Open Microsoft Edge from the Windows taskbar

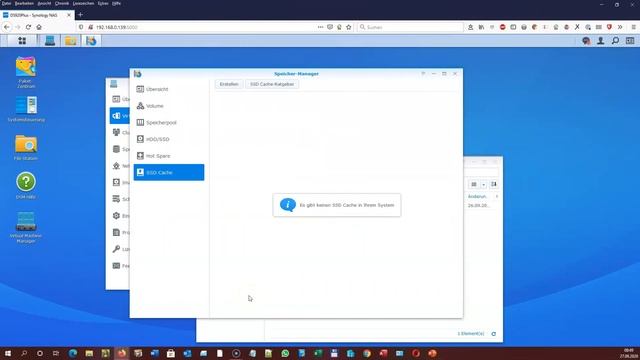[x=73, y=353]
